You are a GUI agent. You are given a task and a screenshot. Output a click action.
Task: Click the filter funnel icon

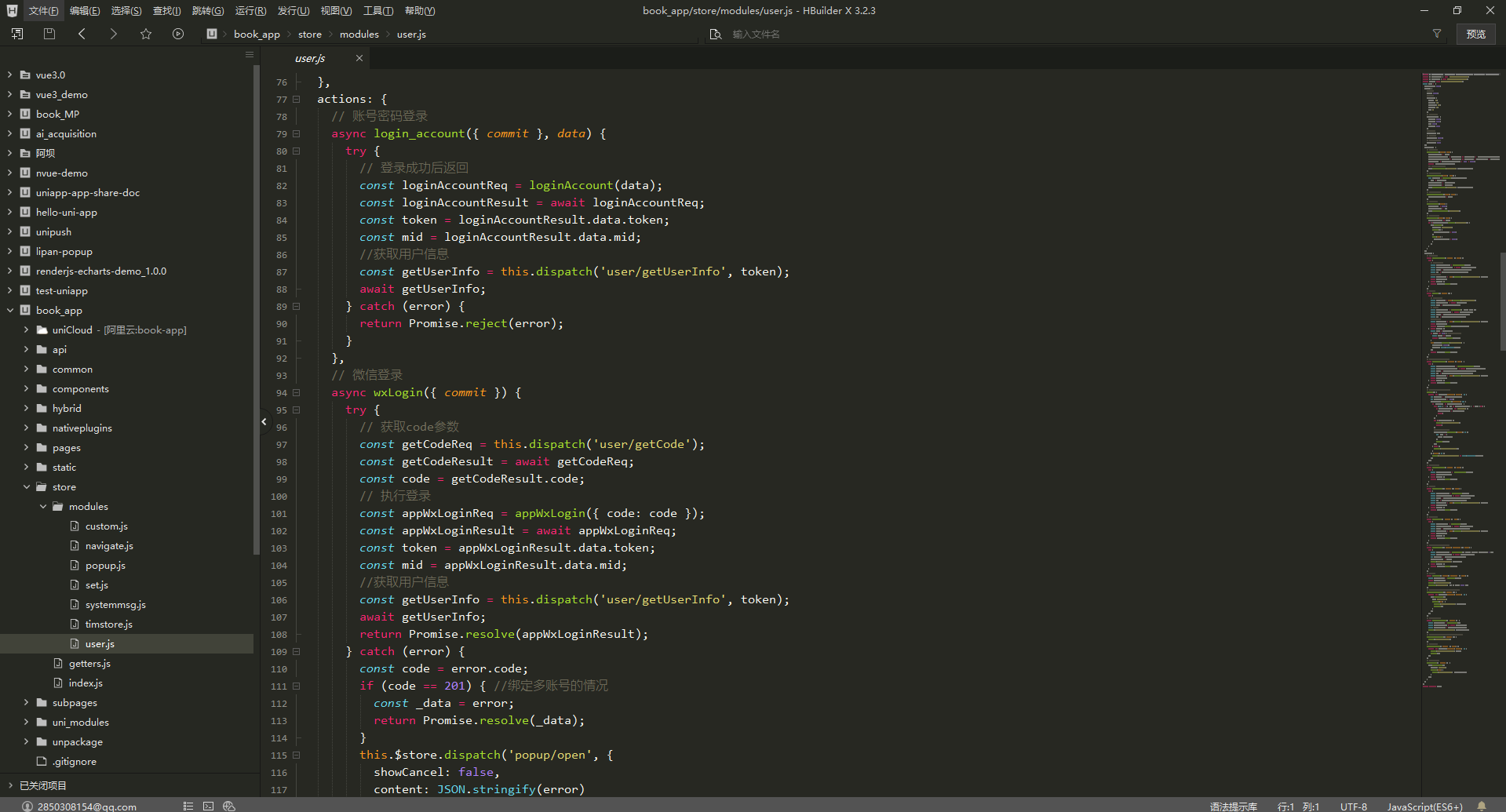click(1437, 34)
